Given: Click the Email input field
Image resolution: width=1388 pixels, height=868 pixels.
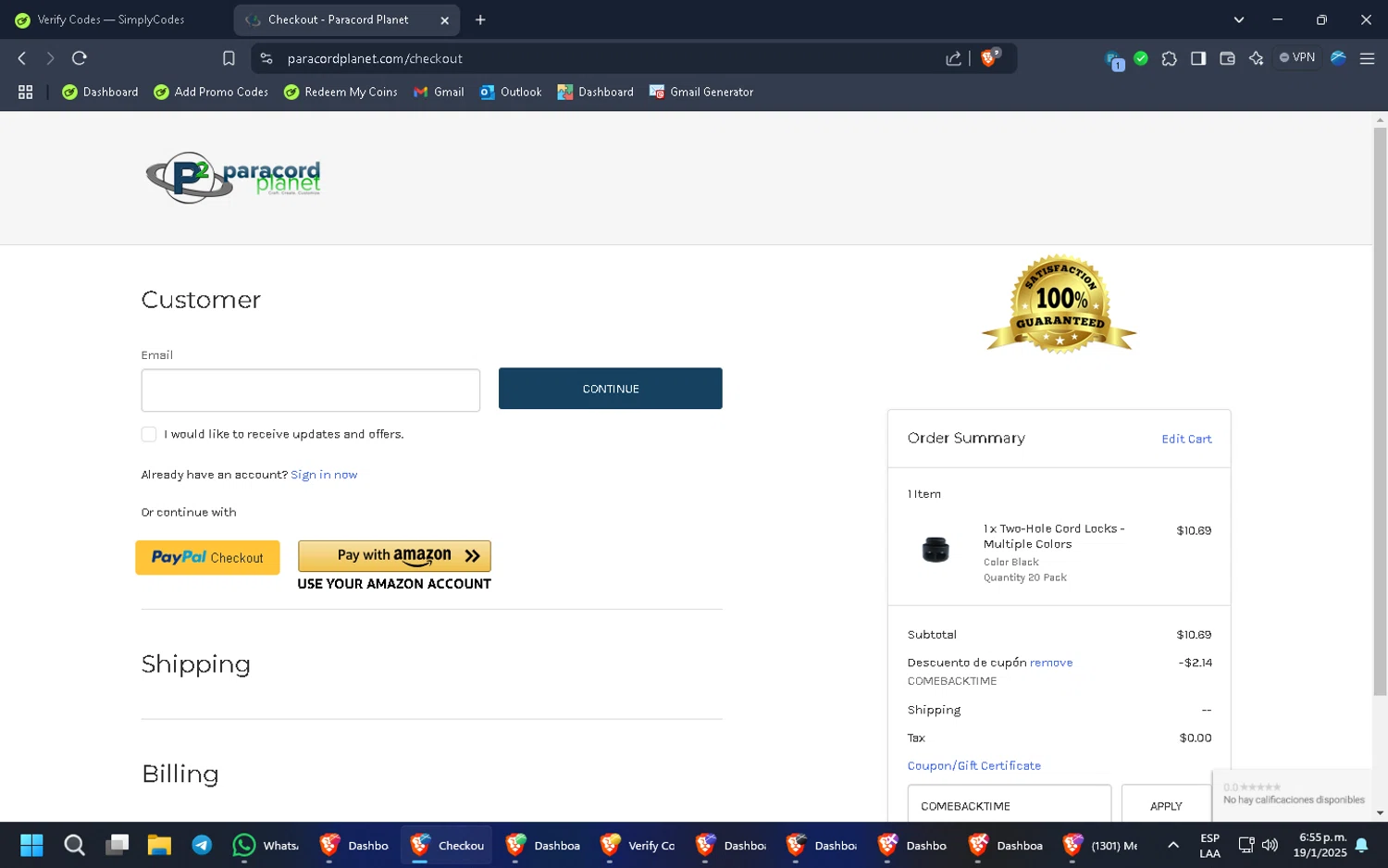Looking at the screenshot, I should point(310,391).
